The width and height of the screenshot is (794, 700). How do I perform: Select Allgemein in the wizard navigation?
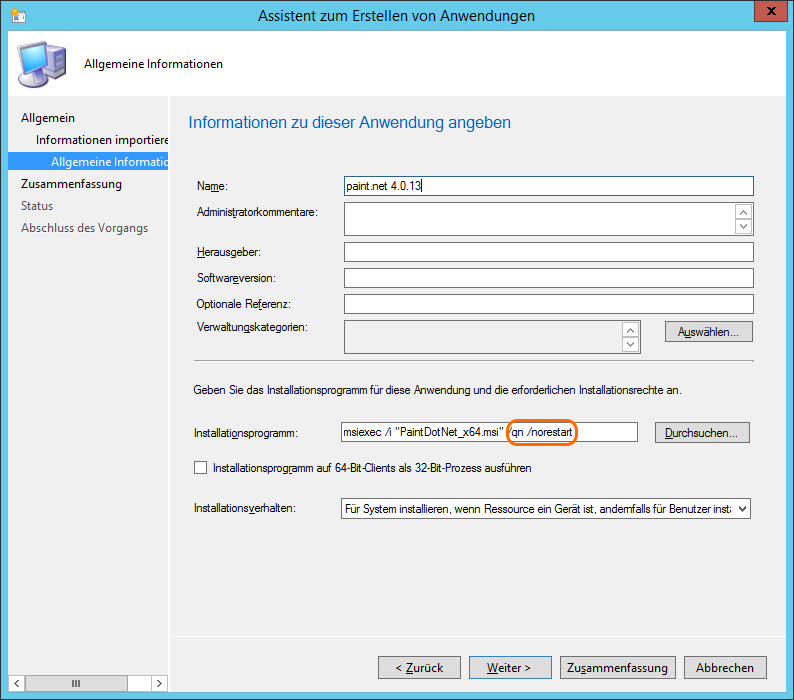[48, 118]
